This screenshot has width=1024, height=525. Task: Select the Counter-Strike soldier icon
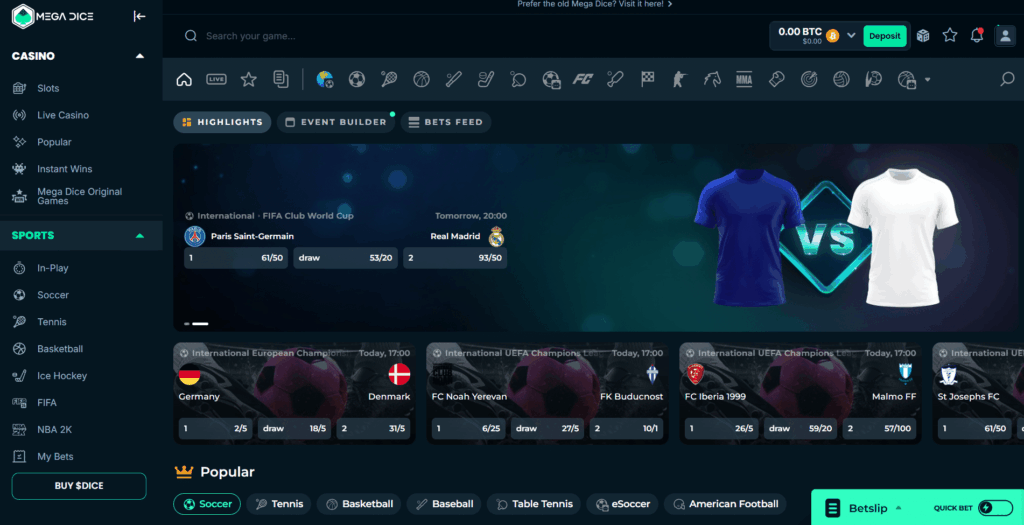[x=679, y=80]
